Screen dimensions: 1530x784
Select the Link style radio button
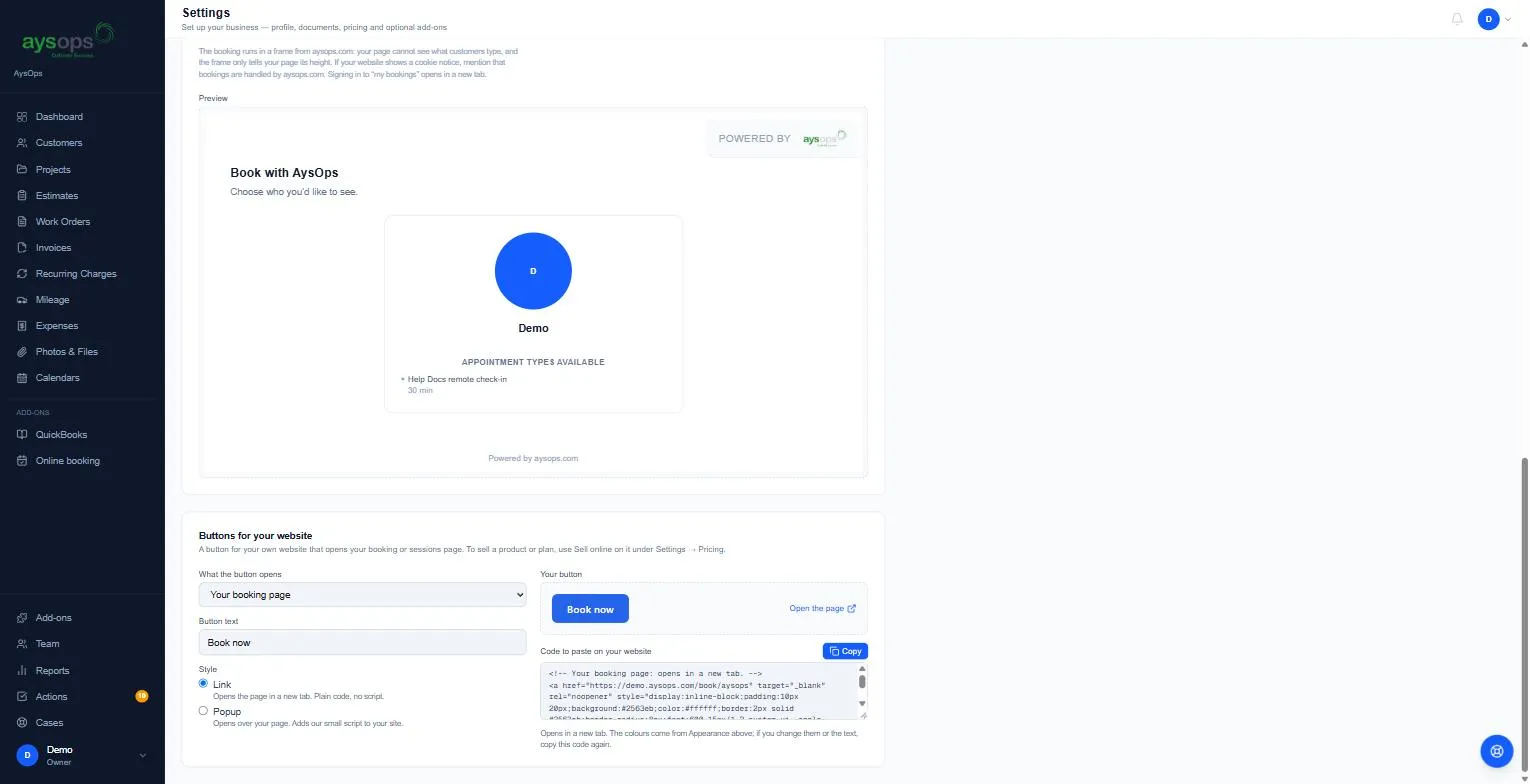click(x=203, y=684)
